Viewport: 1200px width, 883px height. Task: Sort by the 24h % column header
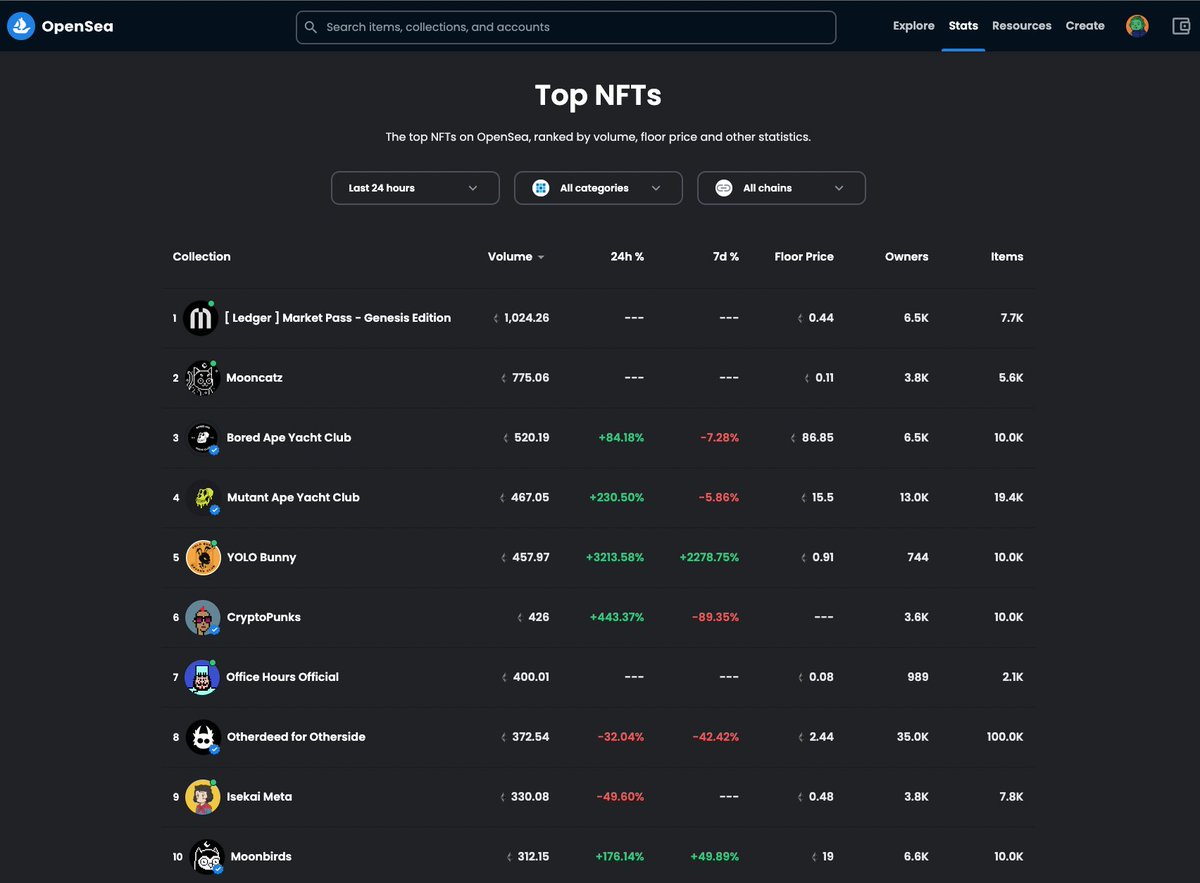point(627,257)
